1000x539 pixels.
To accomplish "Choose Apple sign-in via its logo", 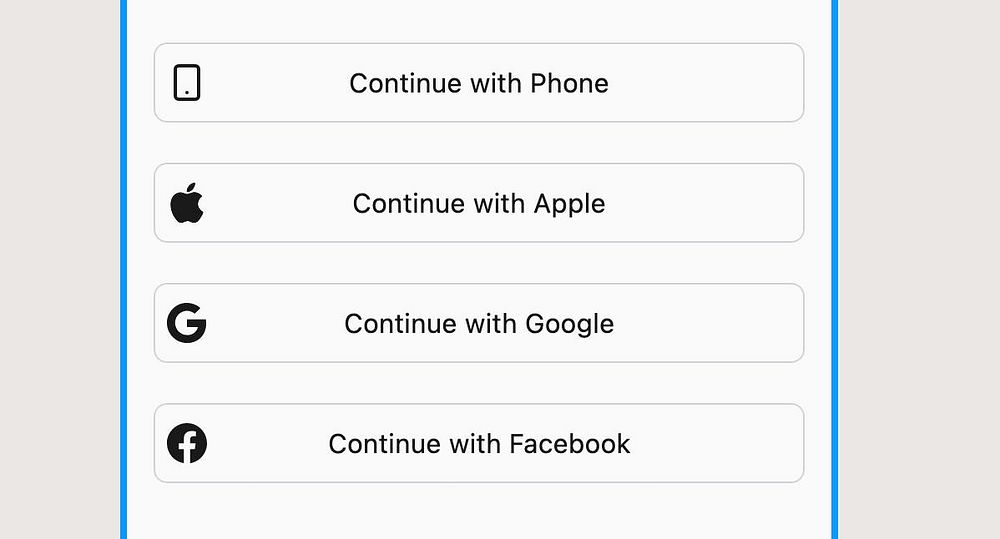I will click(187, 203).
